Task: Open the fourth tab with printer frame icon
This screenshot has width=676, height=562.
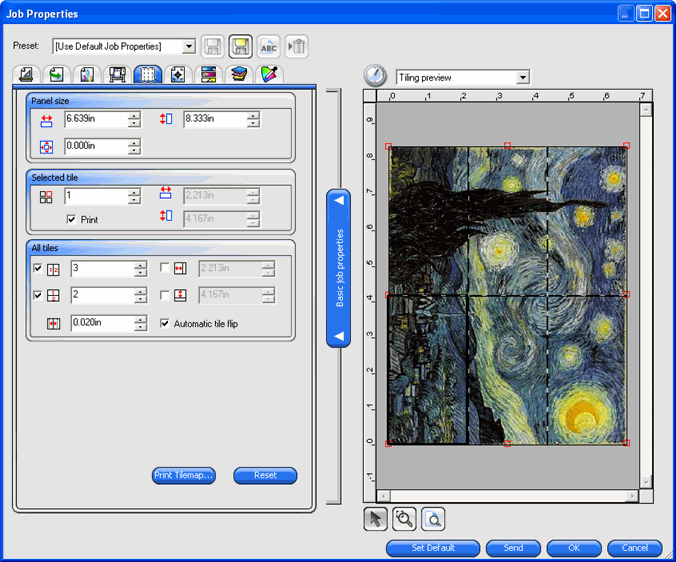Action: [x=117, y=74]
